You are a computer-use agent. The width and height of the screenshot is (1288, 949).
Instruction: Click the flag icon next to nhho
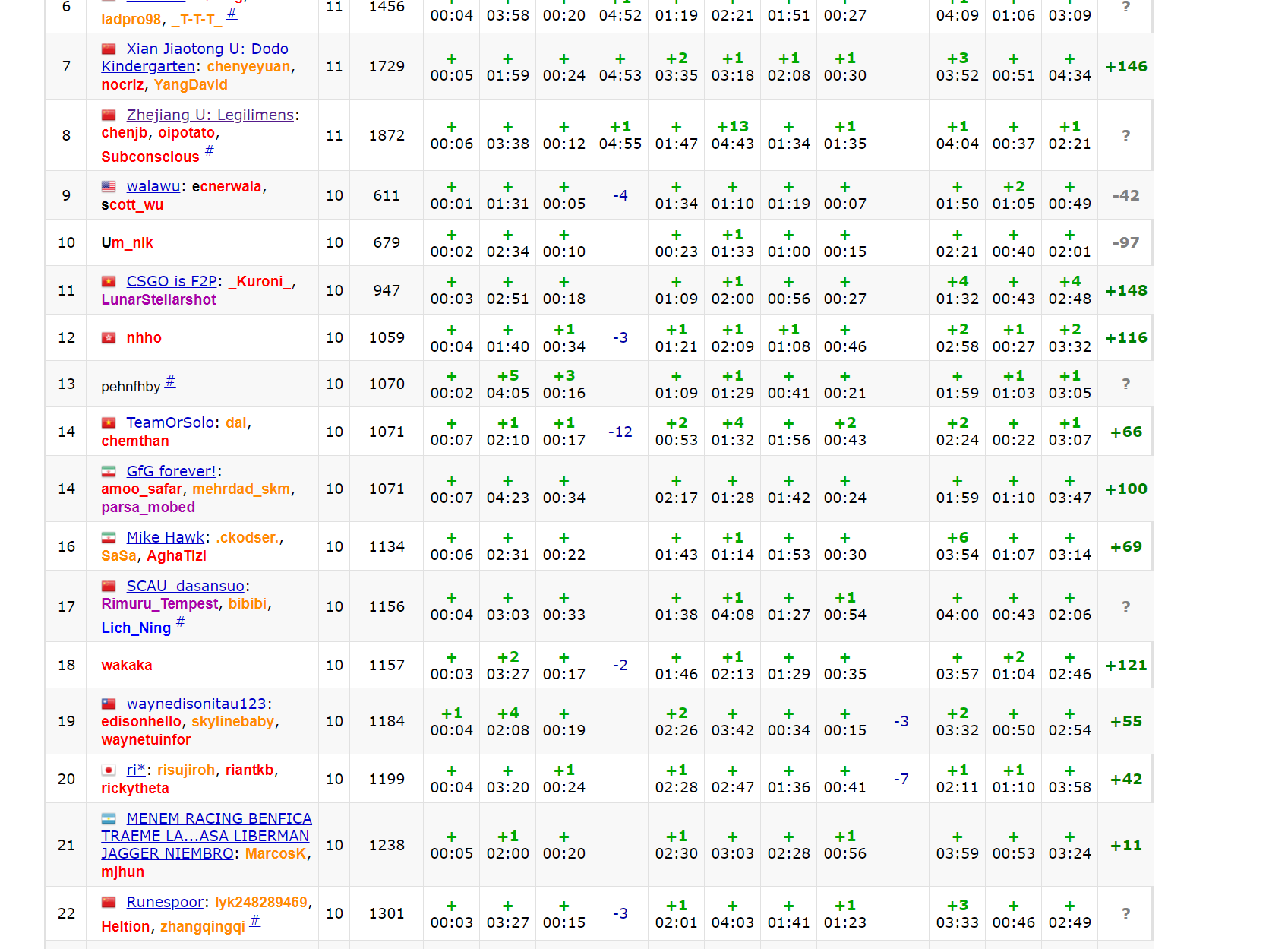[109, 338]
